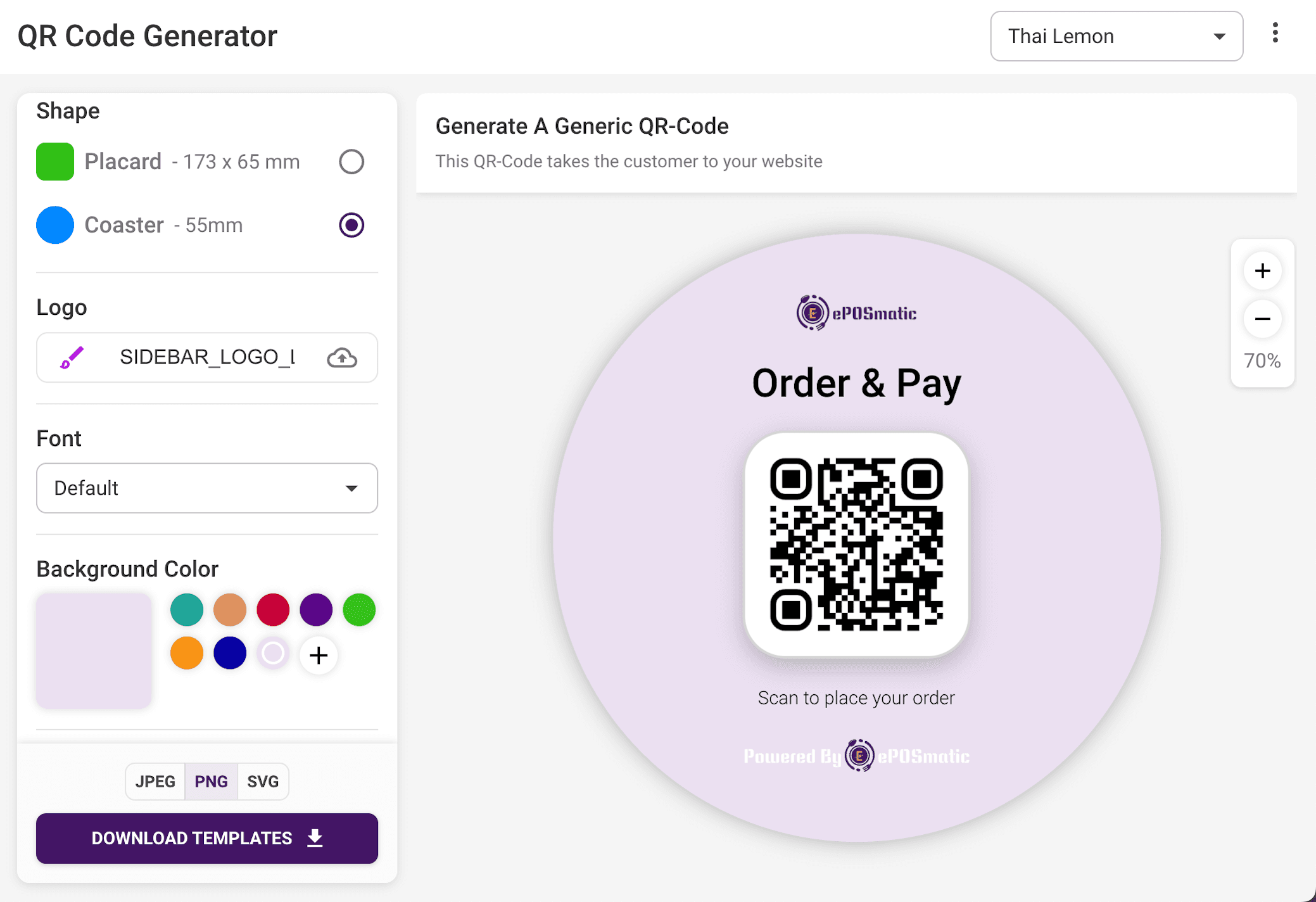Open the Thai Lemon store dropdown
Image resolution: width=1316 pixels, height=902 pixels.
1117,36
